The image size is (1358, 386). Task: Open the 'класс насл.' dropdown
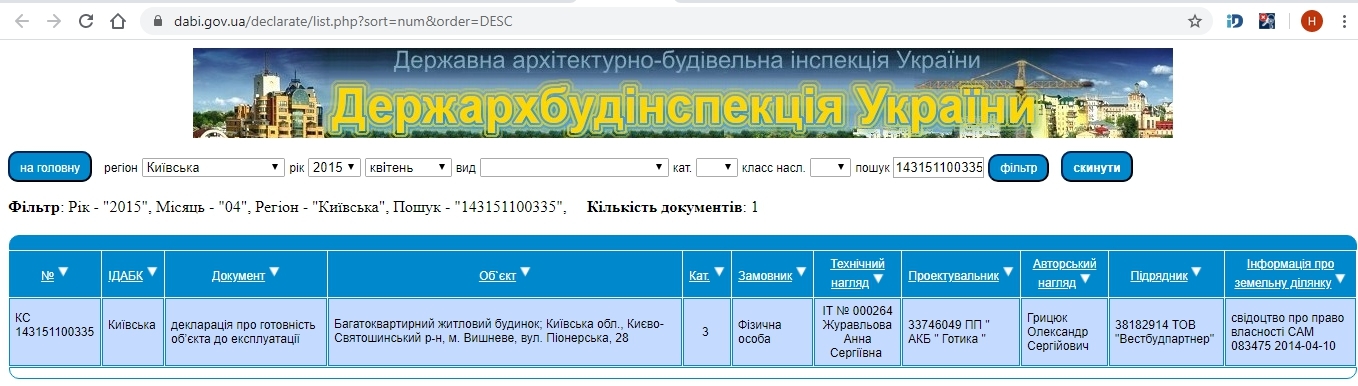(x=830, y=167)
